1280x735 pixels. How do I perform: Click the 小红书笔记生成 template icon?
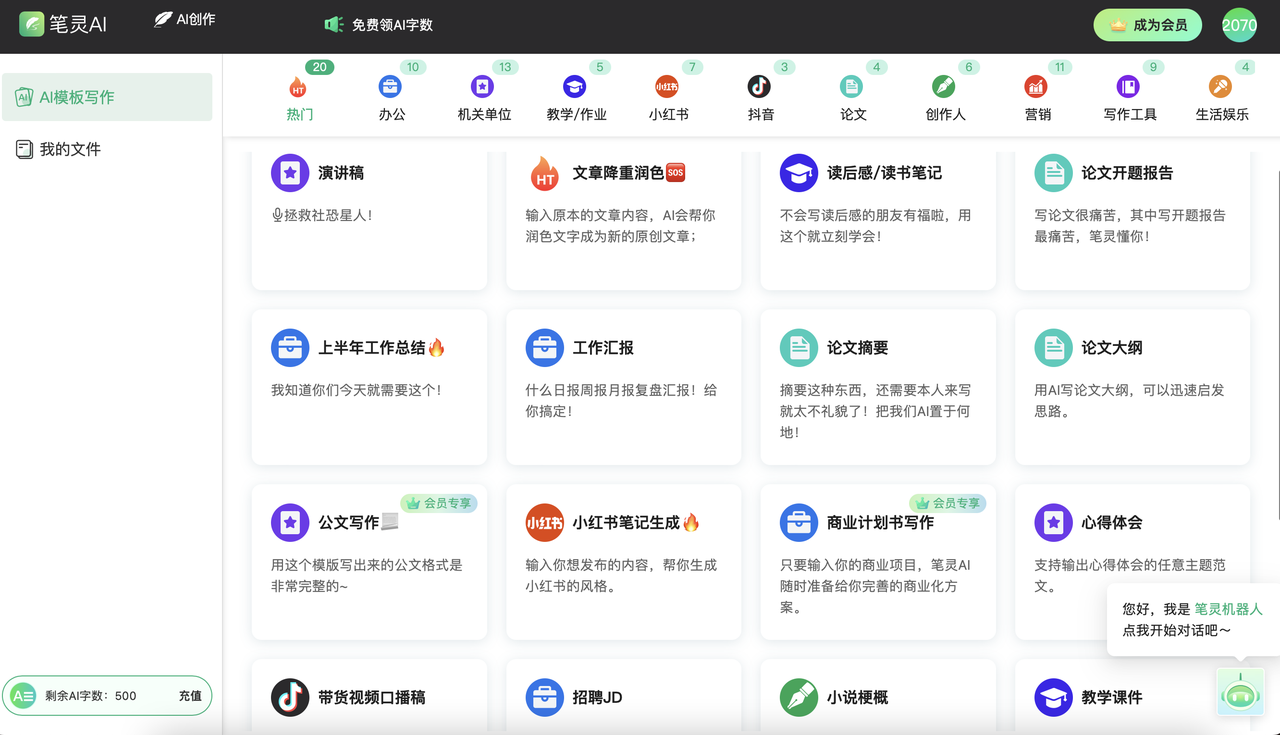[x=545, y=522]
